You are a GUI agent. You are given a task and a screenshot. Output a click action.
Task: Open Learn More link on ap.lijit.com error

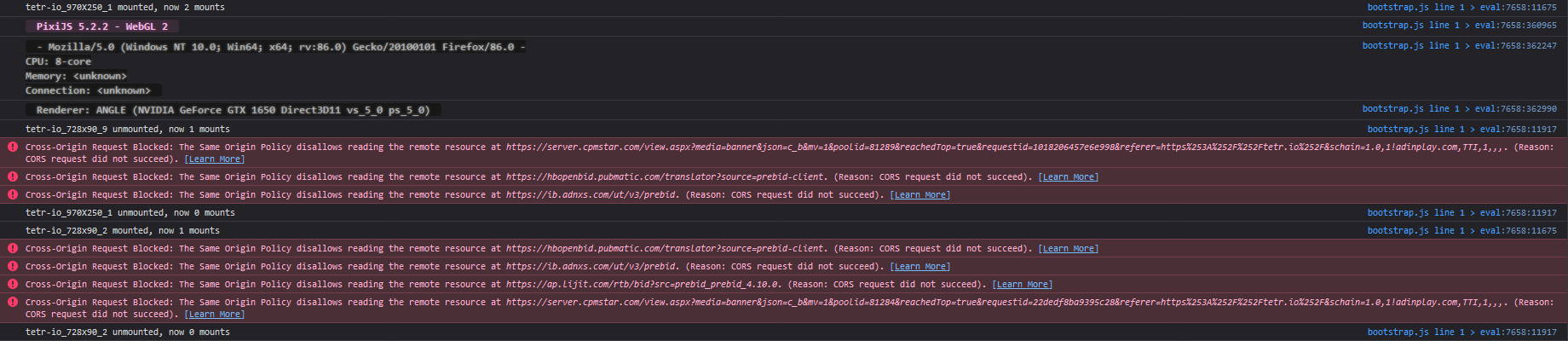click(x=1022, y=285)
